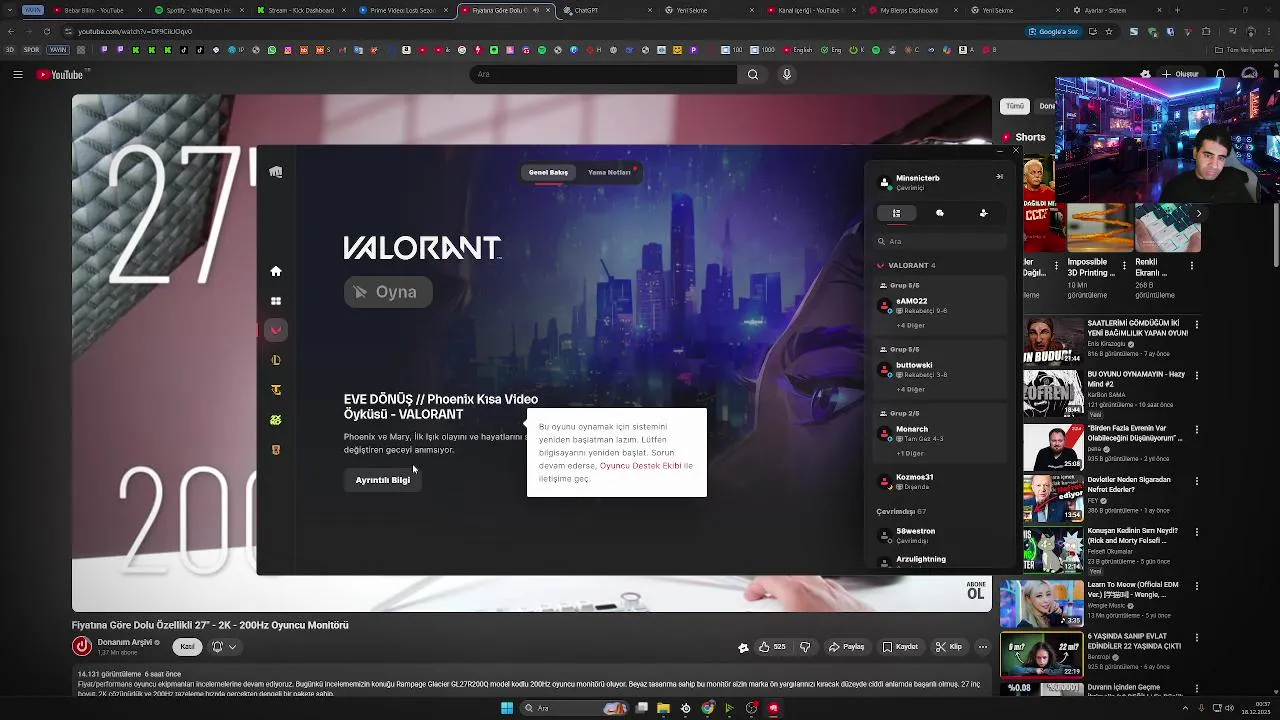Open the chat messages tab icon
Screen dimensions: 1280x720
point(939,213)
